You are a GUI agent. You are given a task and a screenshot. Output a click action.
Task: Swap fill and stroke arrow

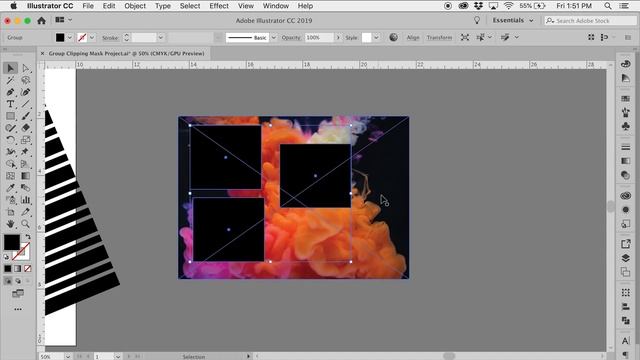28,237
